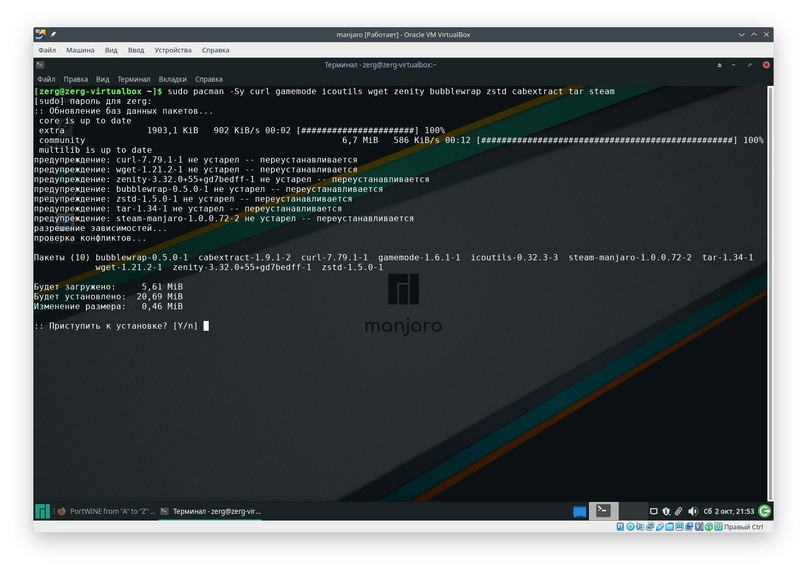807x572 pixels.
Task: Click the multilib is up to date line
Action: pyautogui.click(x=95, y=150)
